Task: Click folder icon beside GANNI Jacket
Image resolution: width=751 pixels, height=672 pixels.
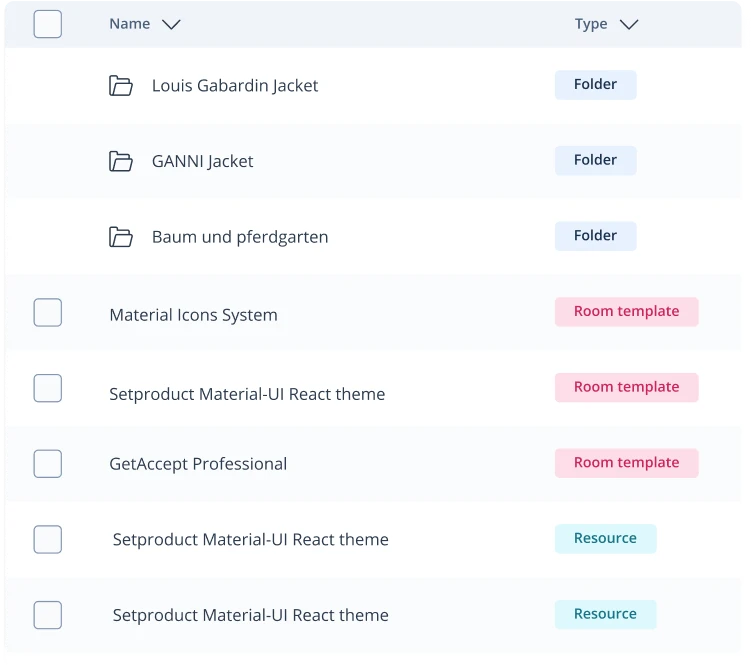Action: click(121, 161)
